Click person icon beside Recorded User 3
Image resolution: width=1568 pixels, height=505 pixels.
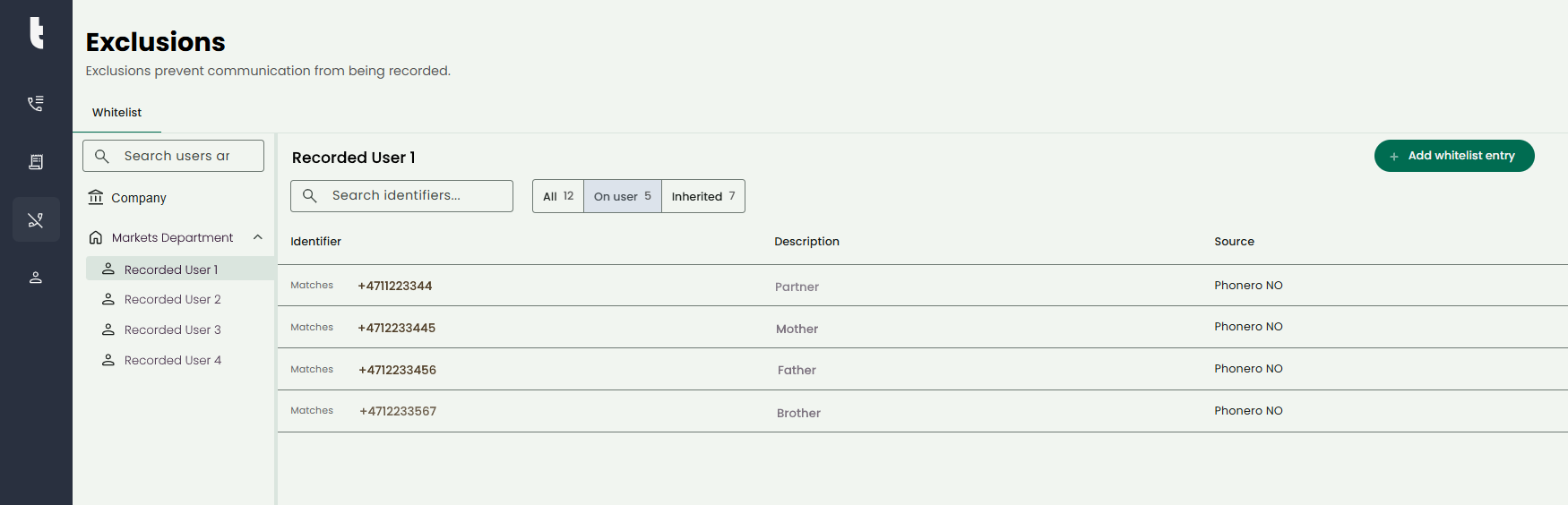108,330
